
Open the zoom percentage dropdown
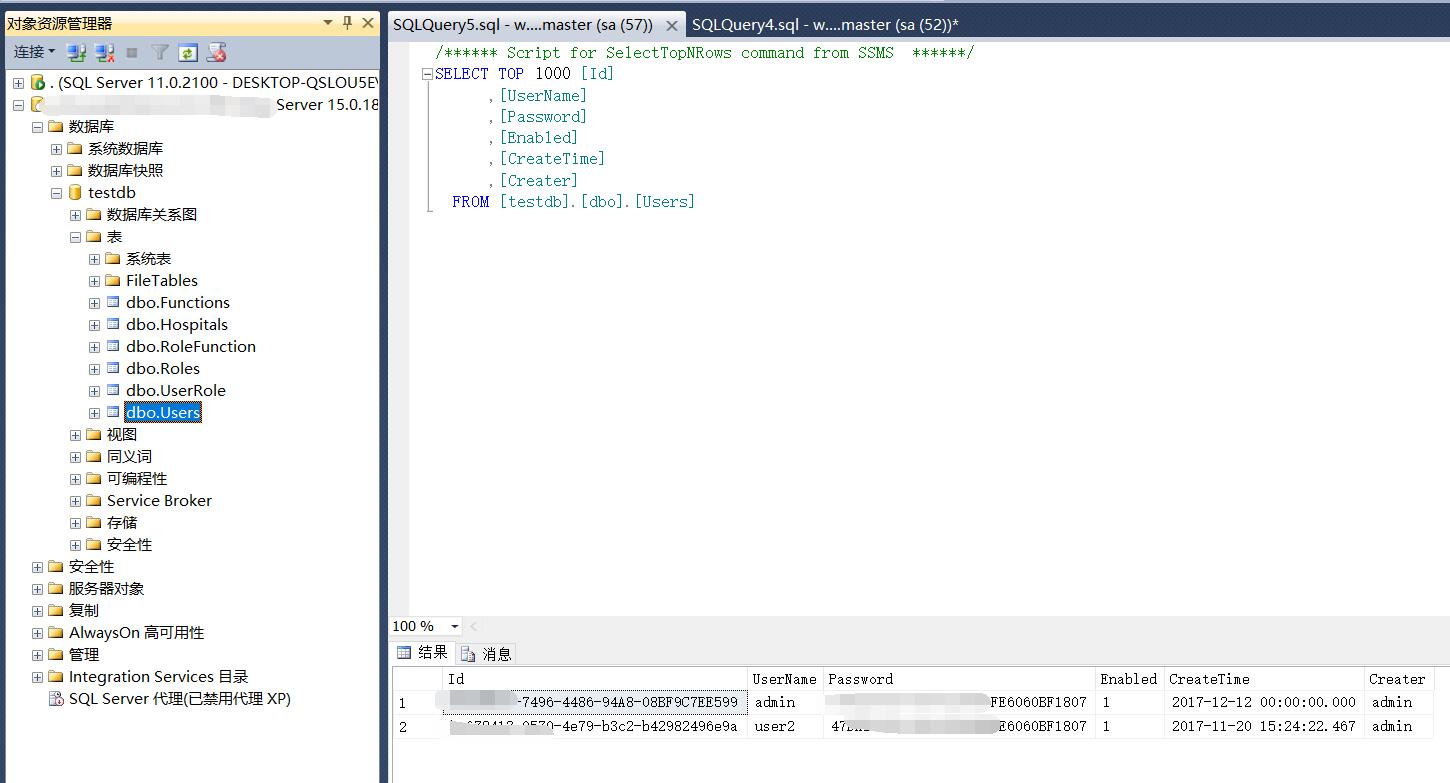coord(454,625)
